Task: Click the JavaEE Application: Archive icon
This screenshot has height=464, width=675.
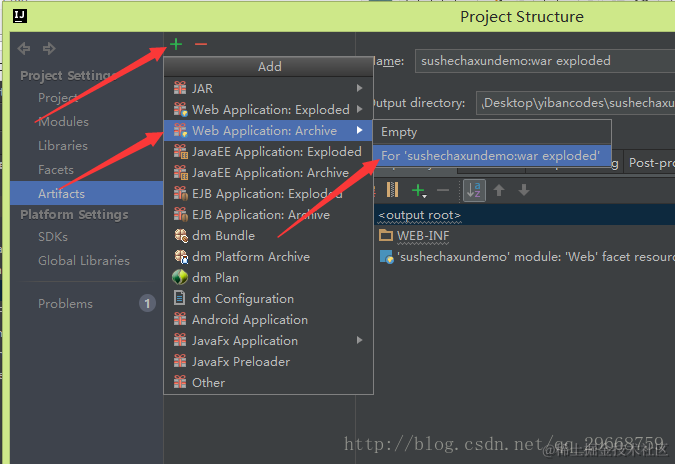Action: [181, 172]
